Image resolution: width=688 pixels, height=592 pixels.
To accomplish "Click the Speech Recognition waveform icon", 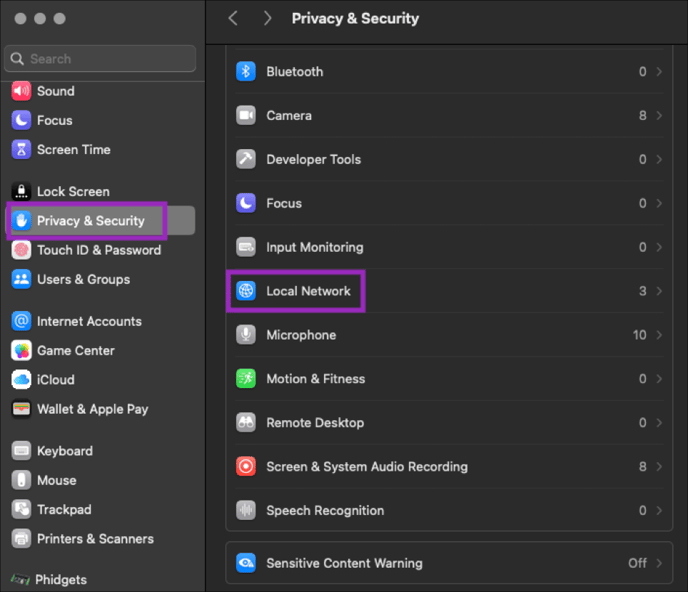I will (x=246, y=510).
